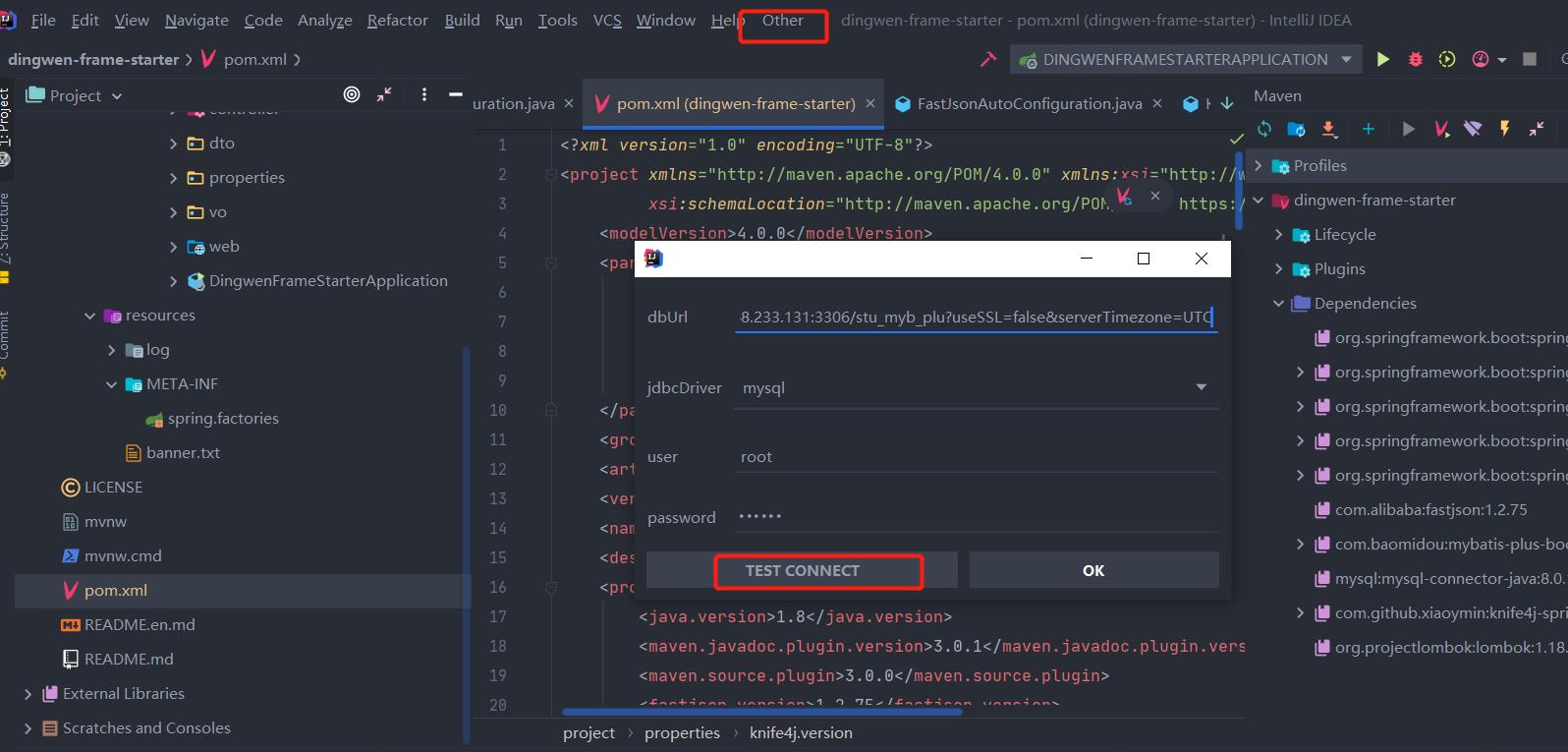Run the application with green play icon
The image size is (1568, 752).
1383,59
